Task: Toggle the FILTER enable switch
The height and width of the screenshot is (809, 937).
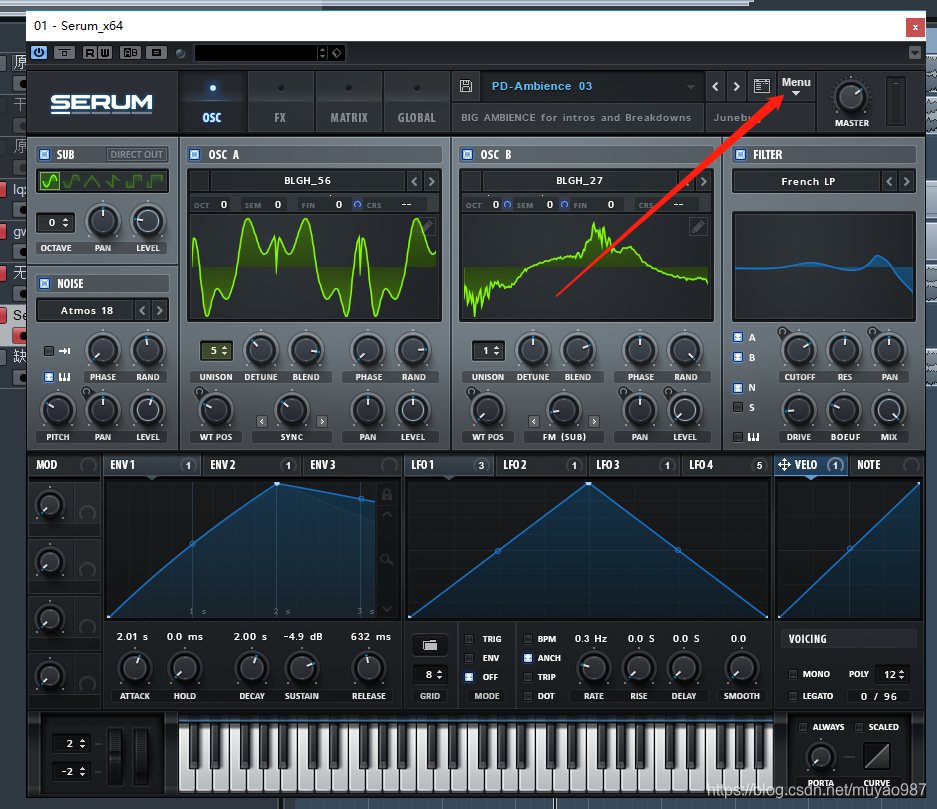Action: coord(740,155)
